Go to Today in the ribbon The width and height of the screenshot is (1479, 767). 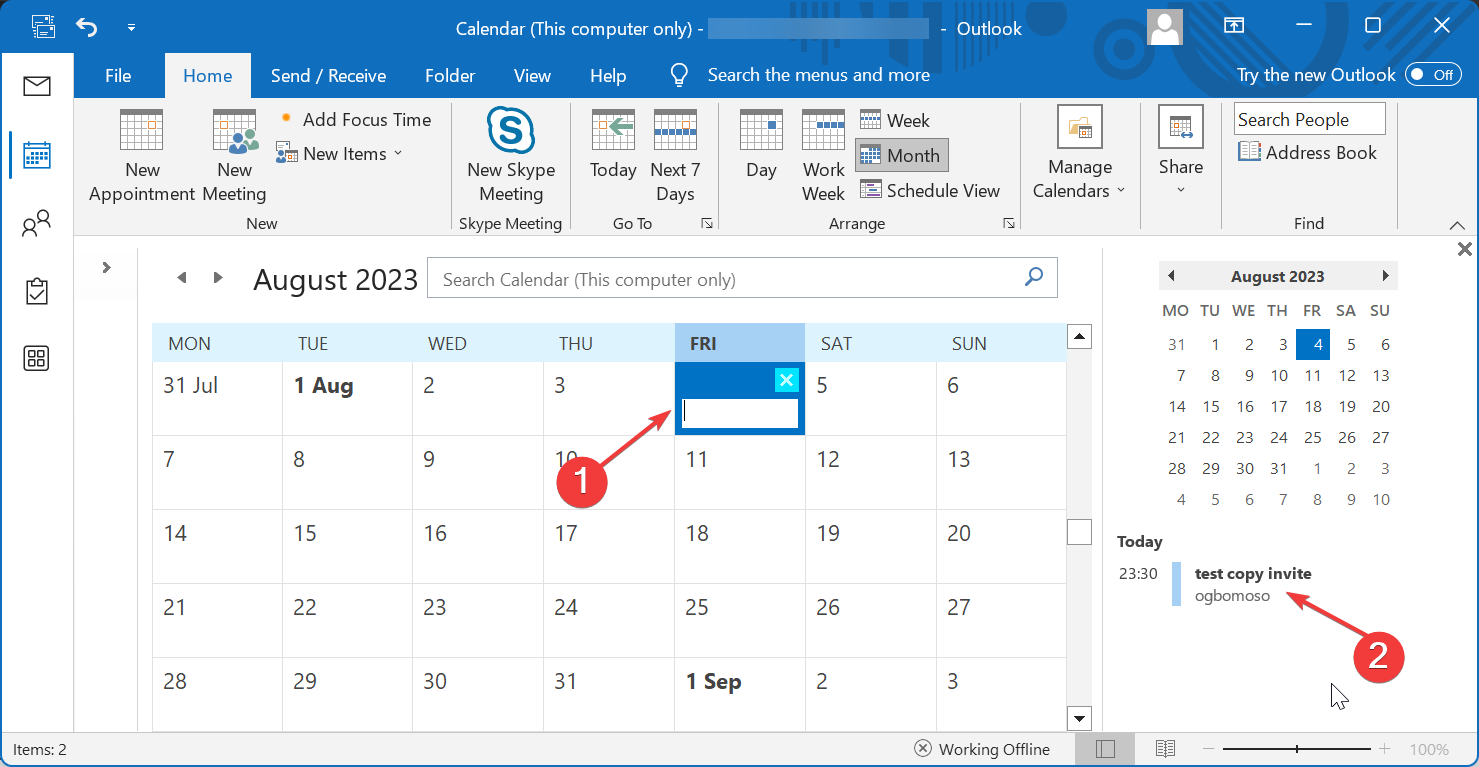click(613, 146)
